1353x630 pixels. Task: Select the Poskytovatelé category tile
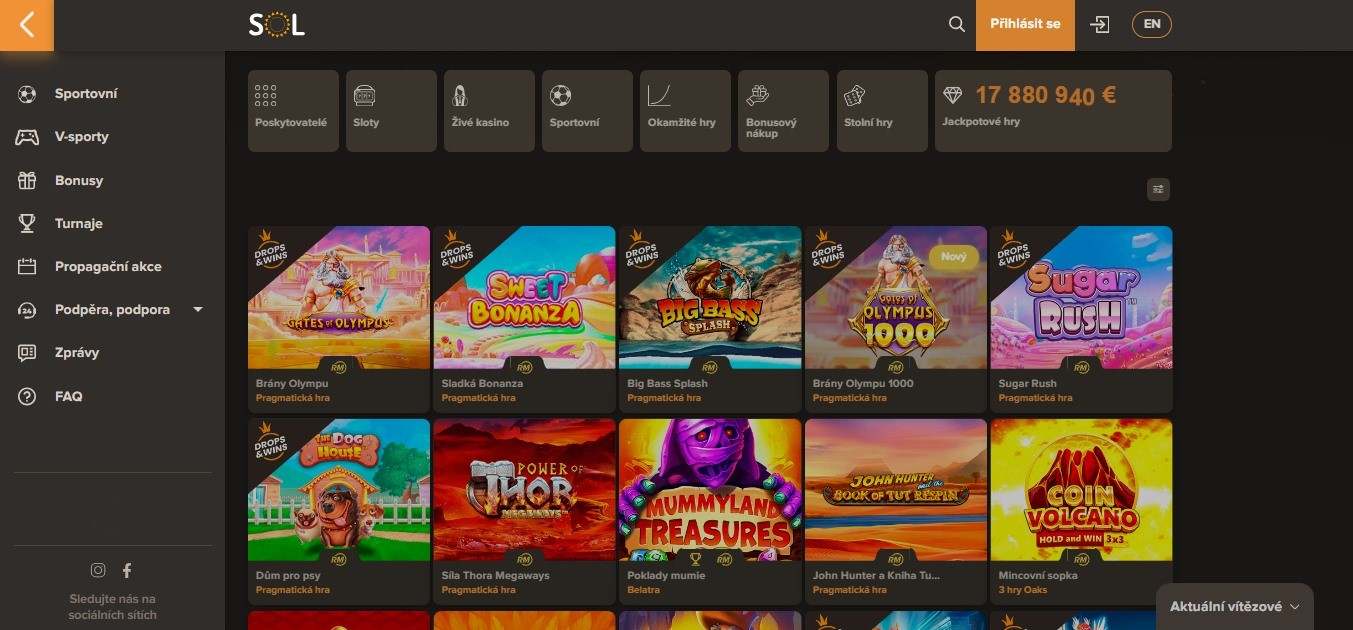(293, 111)
